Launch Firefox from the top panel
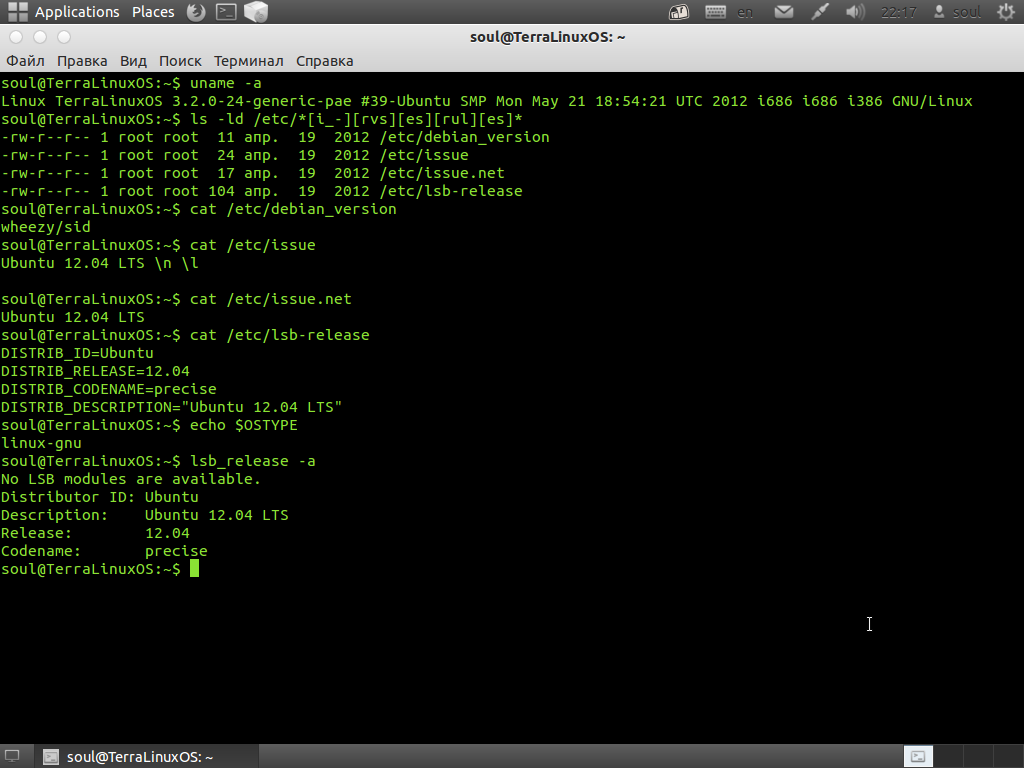This screenshot has height=768, width=1024. click(x=196, y=12)
